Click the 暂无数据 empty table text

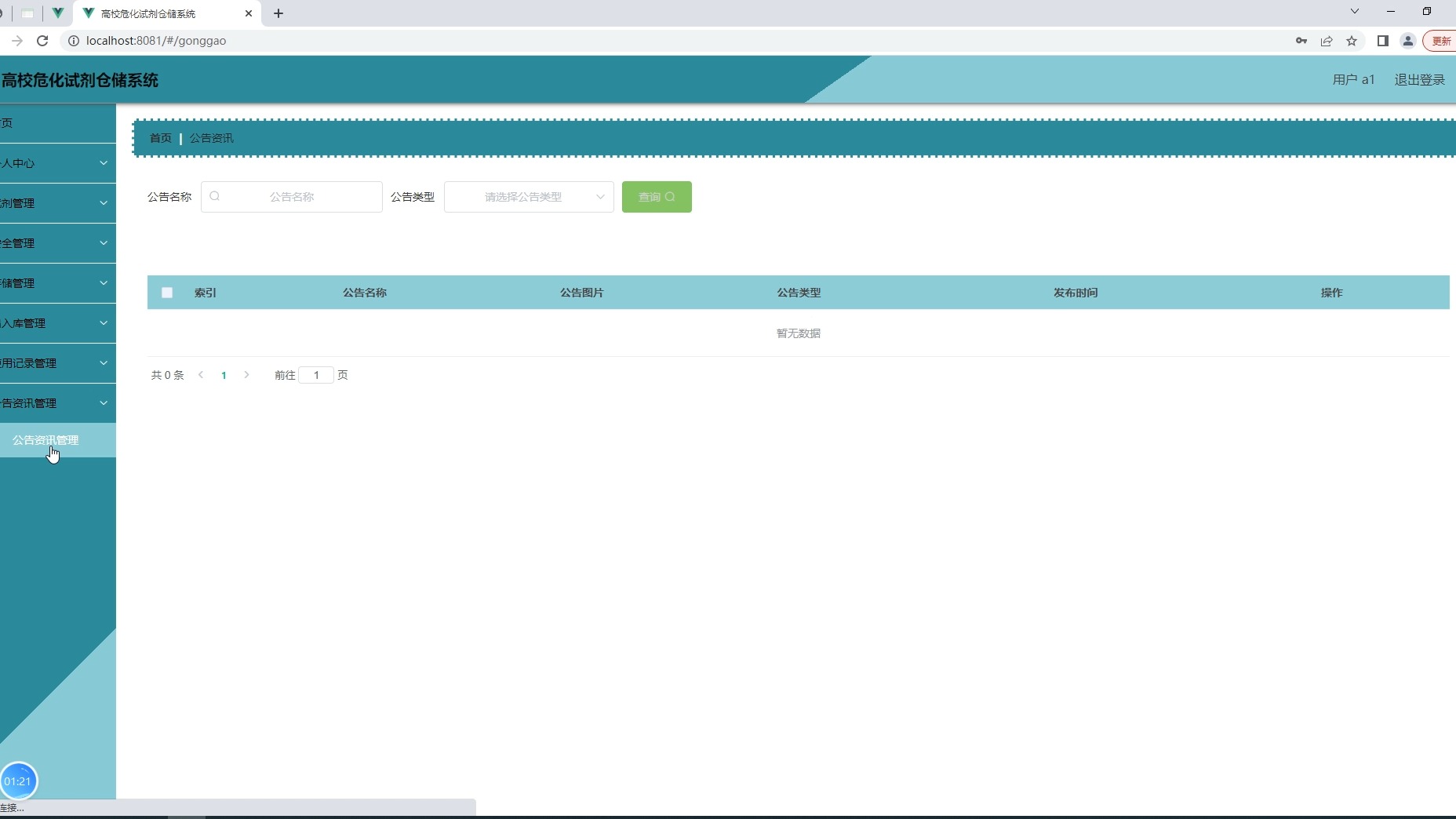tap(799, 333)
